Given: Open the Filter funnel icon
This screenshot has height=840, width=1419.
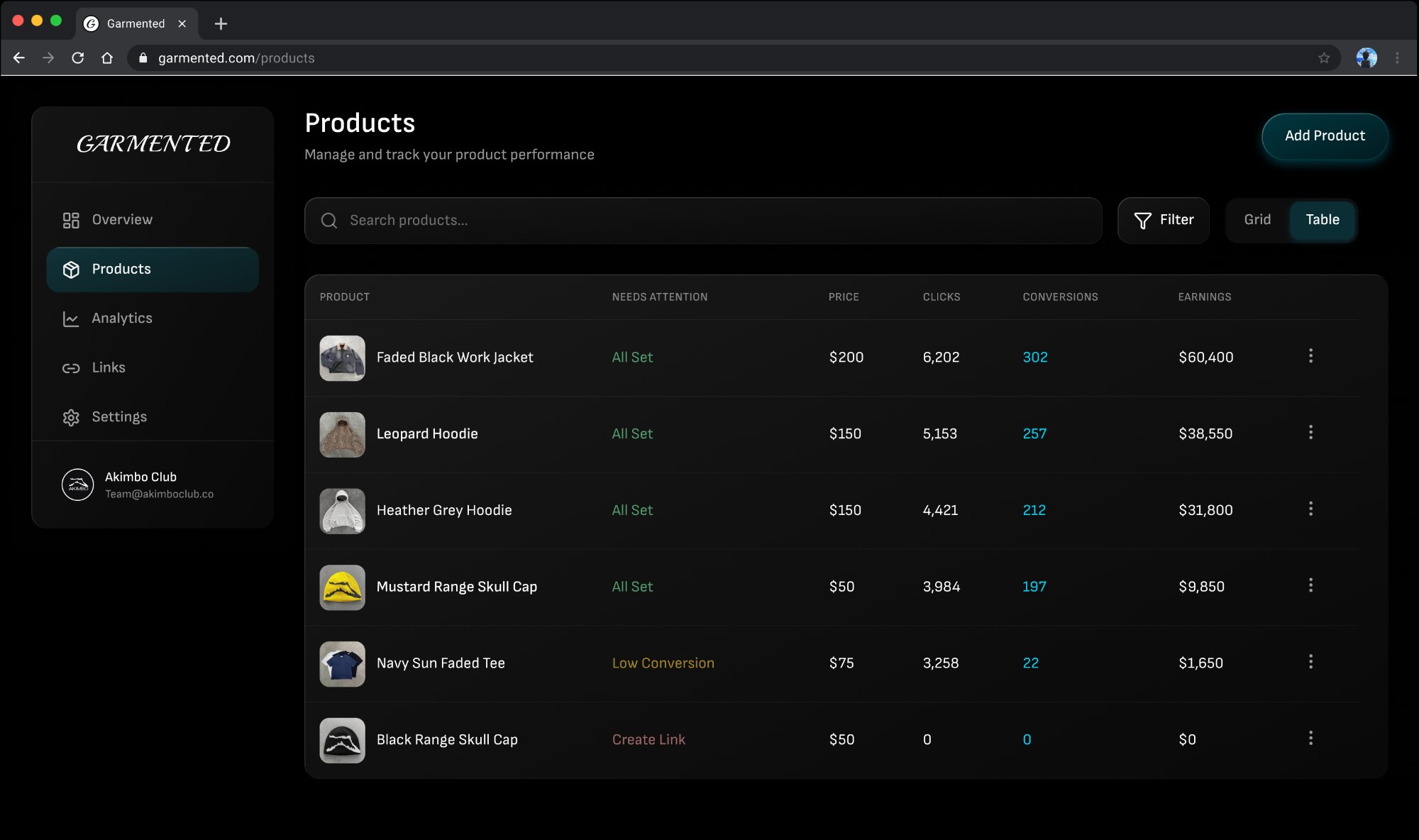Looking at the screenshot, I should point(1142,220).
